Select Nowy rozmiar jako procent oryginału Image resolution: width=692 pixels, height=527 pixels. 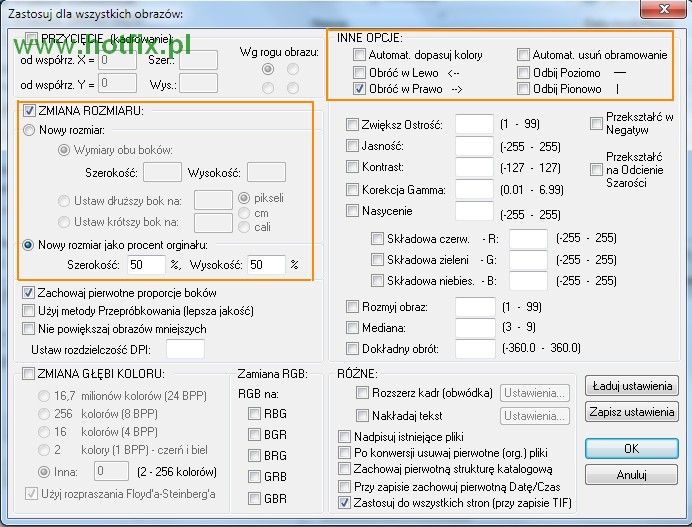click(30, 244)
